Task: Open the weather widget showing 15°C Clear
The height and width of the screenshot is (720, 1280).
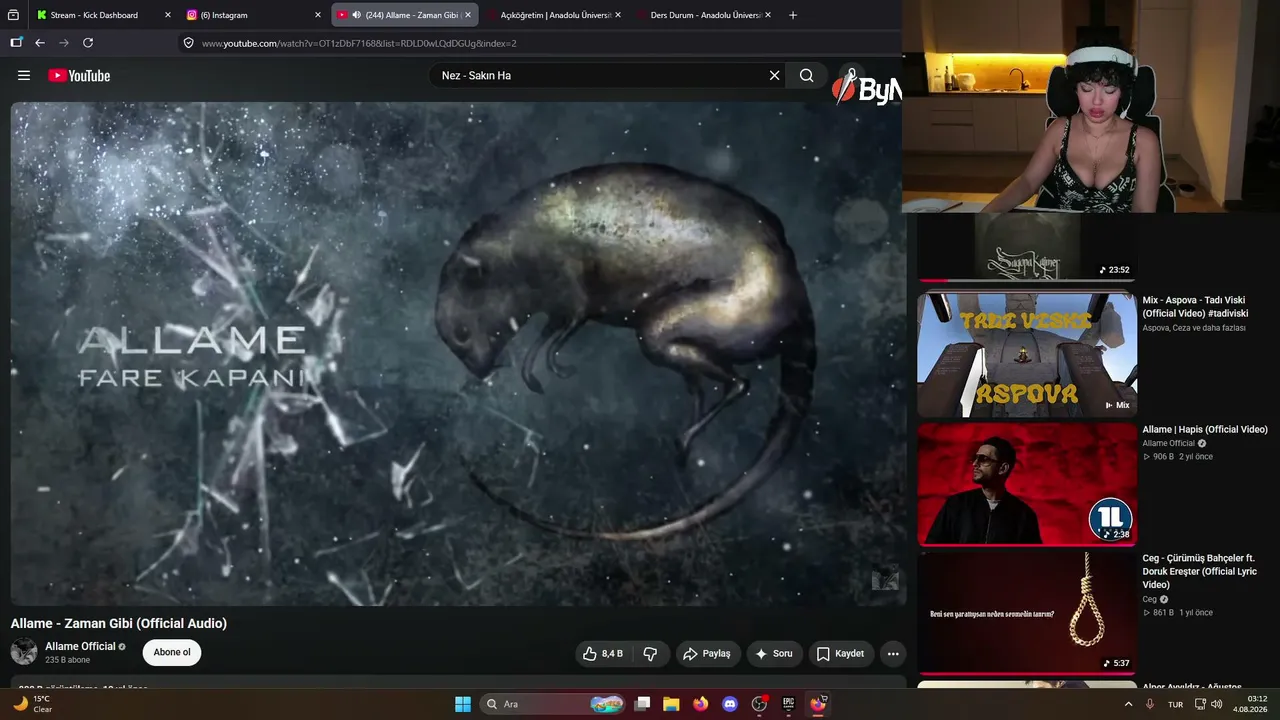Action: 32,704
